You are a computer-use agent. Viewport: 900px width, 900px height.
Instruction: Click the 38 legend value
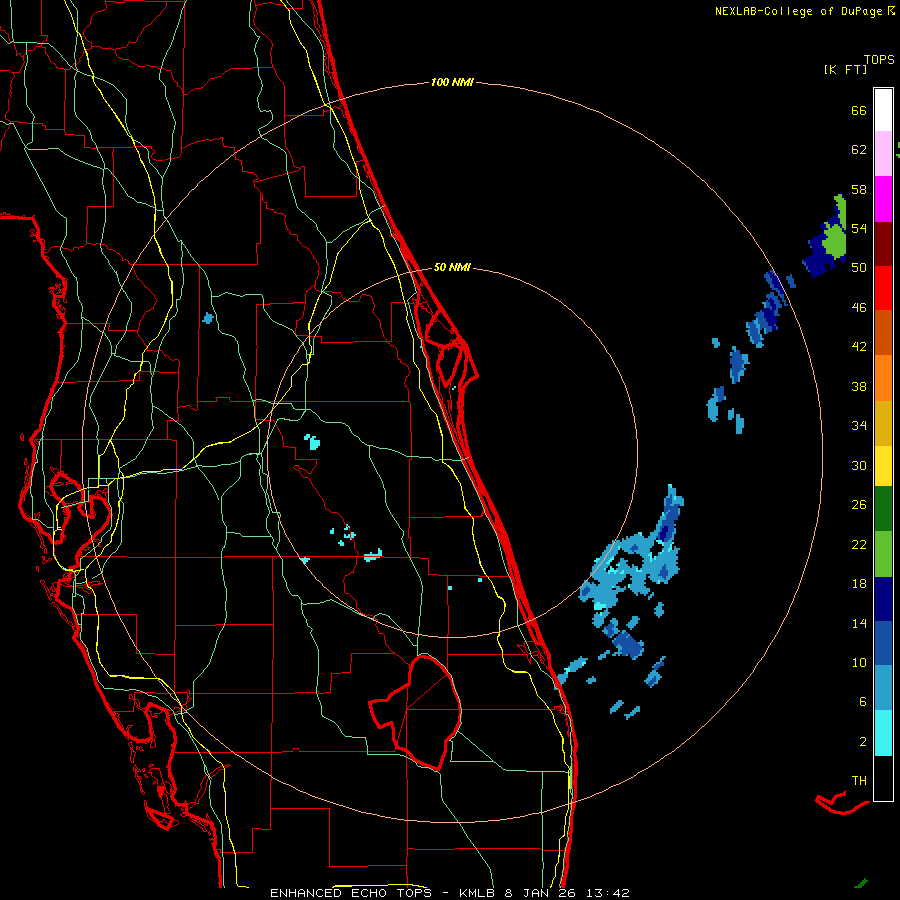point(859,386)
